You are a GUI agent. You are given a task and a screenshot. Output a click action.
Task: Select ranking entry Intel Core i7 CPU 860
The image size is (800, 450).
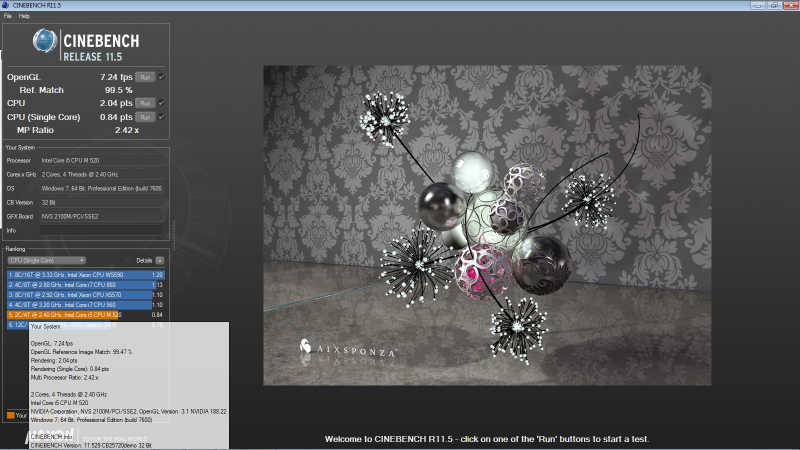tap(86, 285)
